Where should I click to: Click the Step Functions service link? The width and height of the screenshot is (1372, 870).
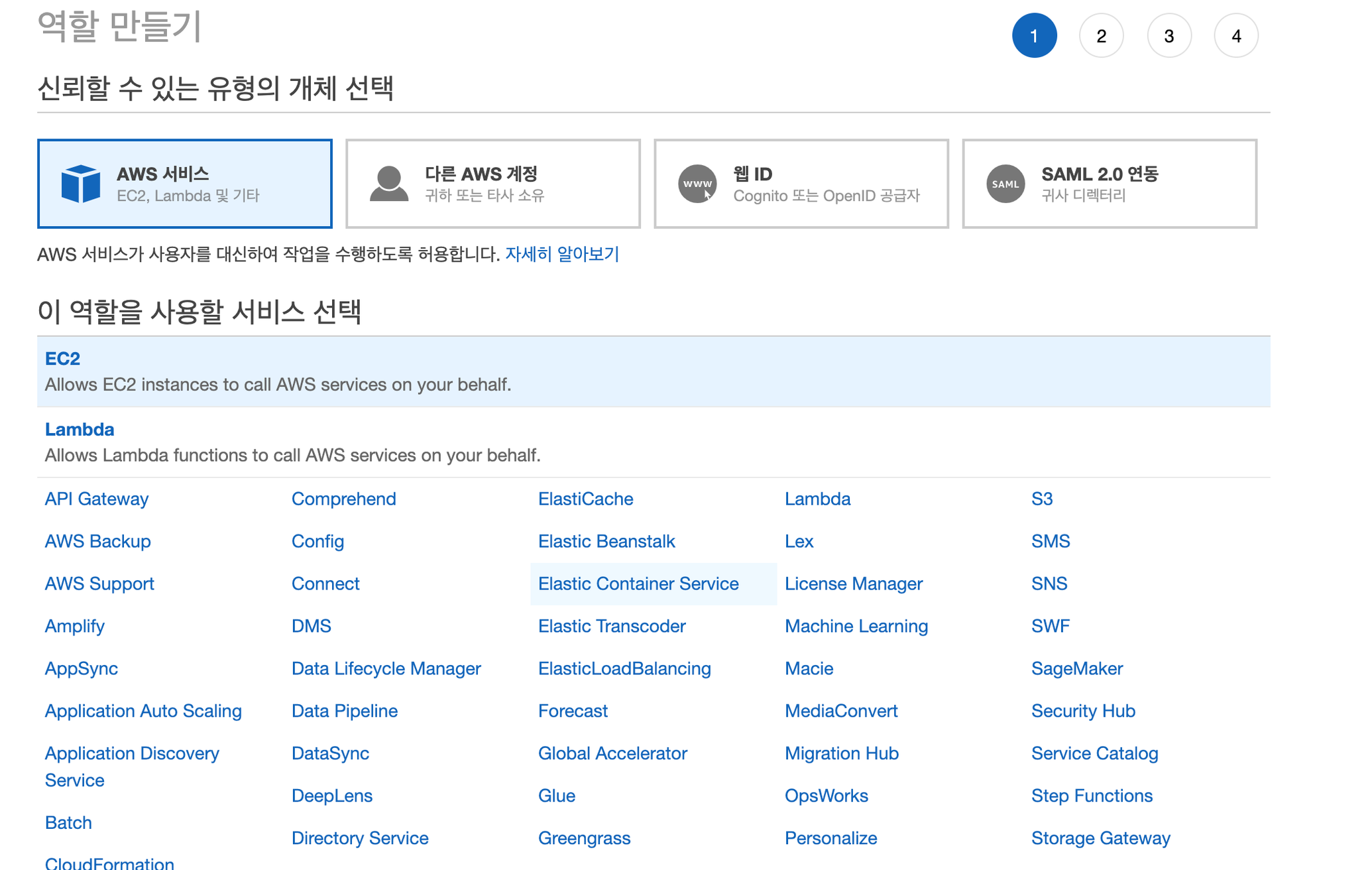click(1091, 796)
